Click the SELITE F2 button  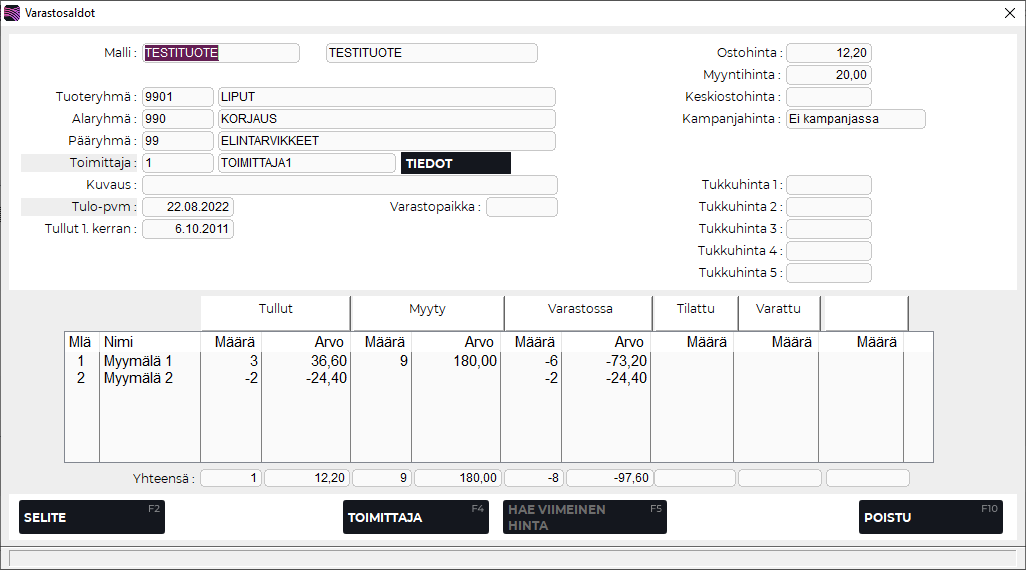[x=91, y=517]
